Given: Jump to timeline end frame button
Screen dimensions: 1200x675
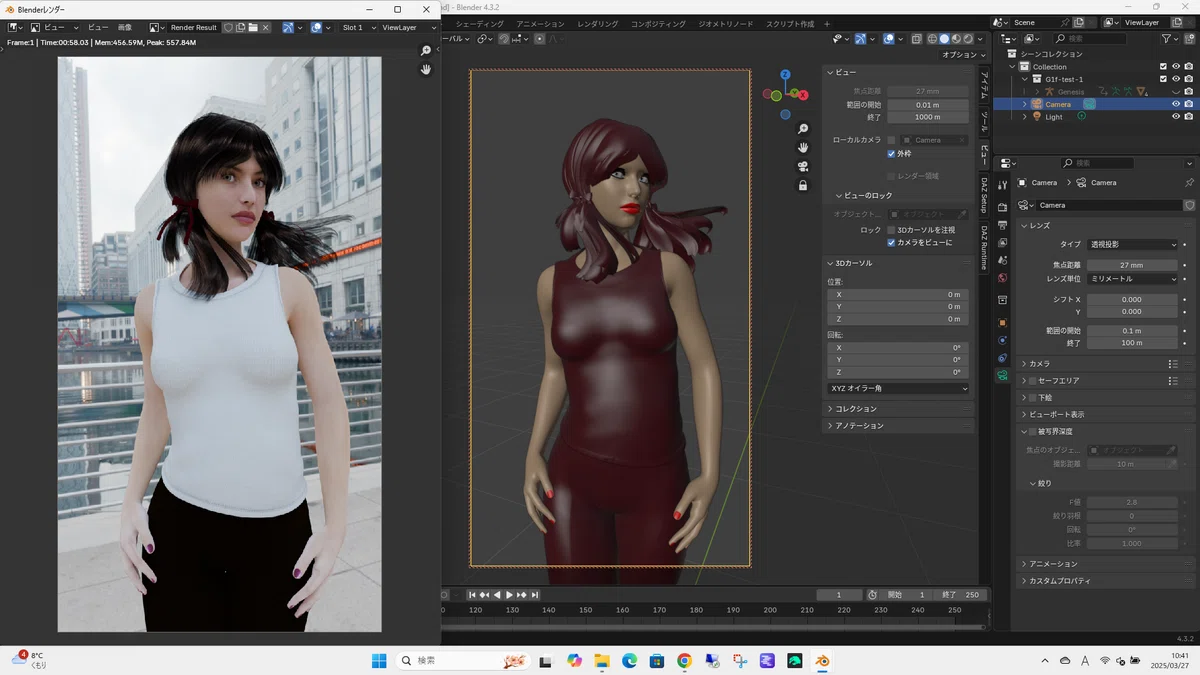Looking at the screenshot, I should [x=535, y=595].
